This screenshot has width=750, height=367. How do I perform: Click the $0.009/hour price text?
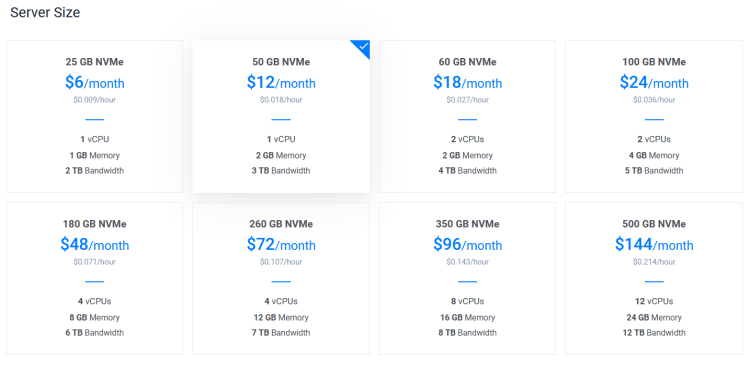[95, 100]
